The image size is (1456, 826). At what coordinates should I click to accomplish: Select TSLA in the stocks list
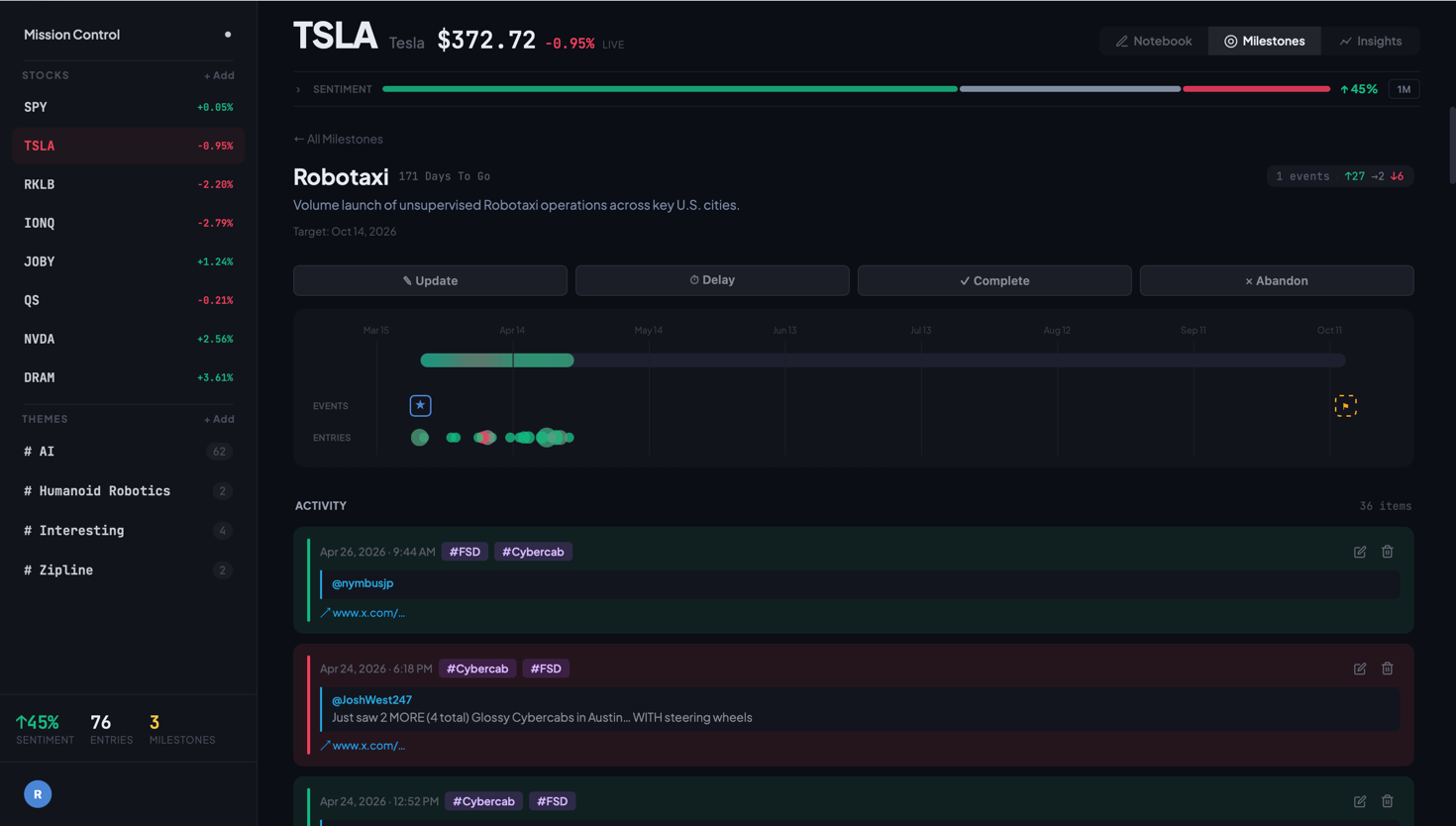point(128,146)
